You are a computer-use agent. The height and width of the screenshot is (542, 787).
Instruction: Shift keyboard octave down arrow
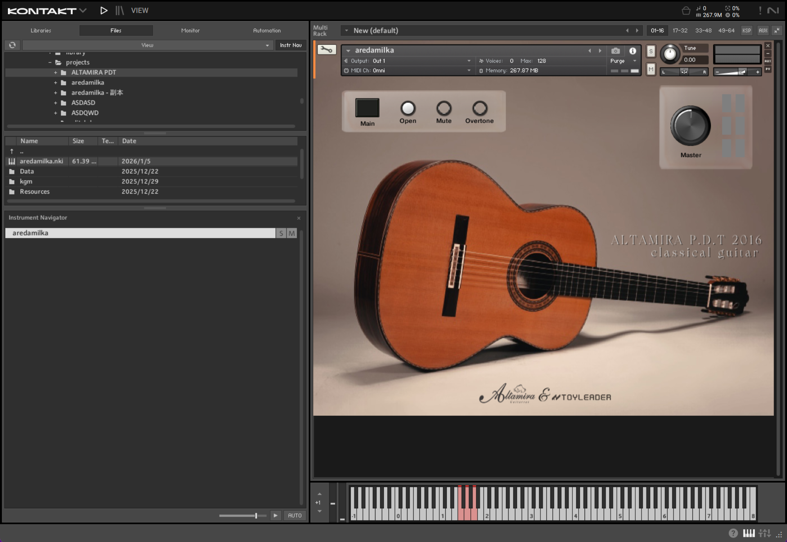(319, 511)
